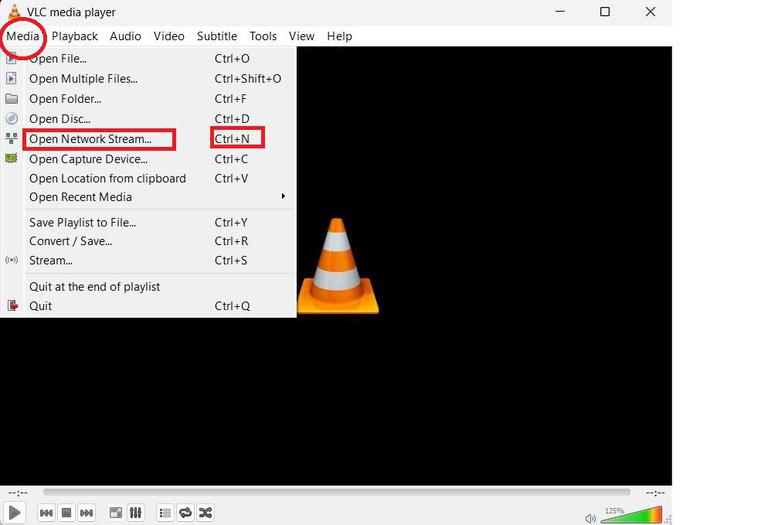Expand Open Recent Media submenu
The height and width of the screenshot is (525, 768).
click(148, 197)
